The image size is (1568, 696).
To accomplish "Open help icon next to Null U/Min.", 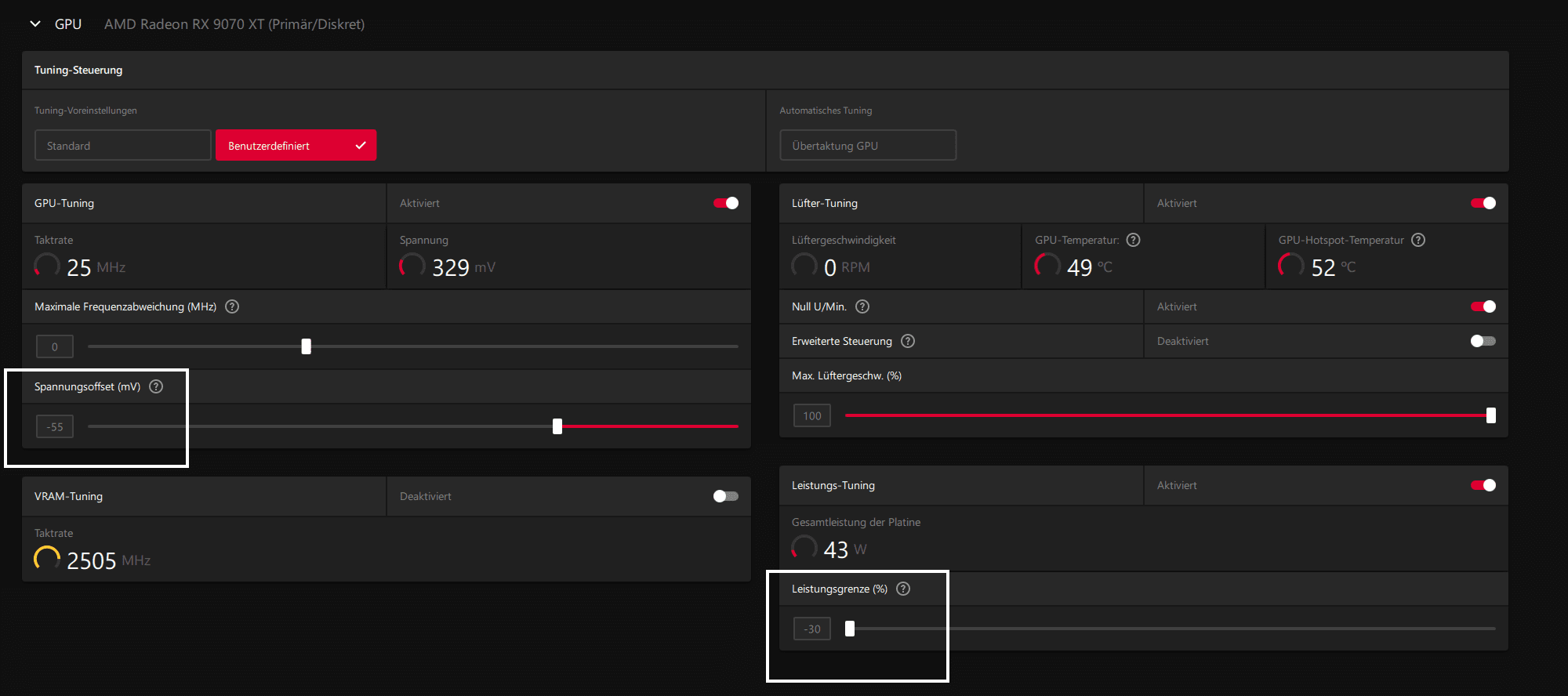I will click(x=862, y=306).
